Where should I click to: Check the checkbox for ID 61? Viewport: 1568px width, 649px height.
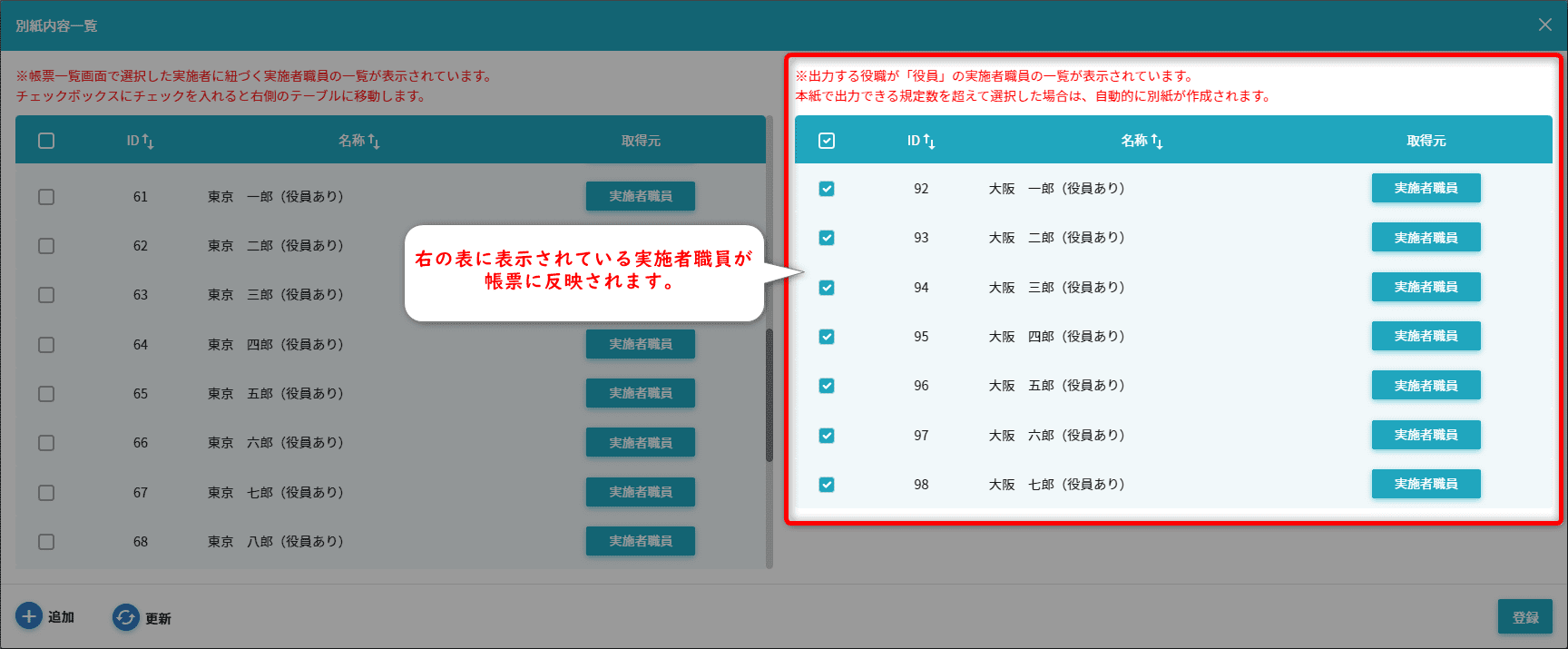click(x=46, y=197)
